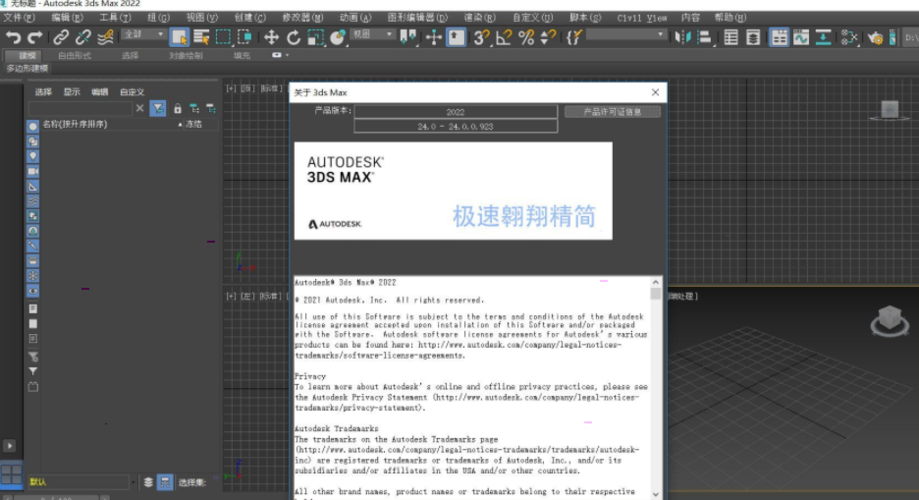Open reference coordinate system dropdown 视图
Screen dimensions: 919x500
[372, 35]
